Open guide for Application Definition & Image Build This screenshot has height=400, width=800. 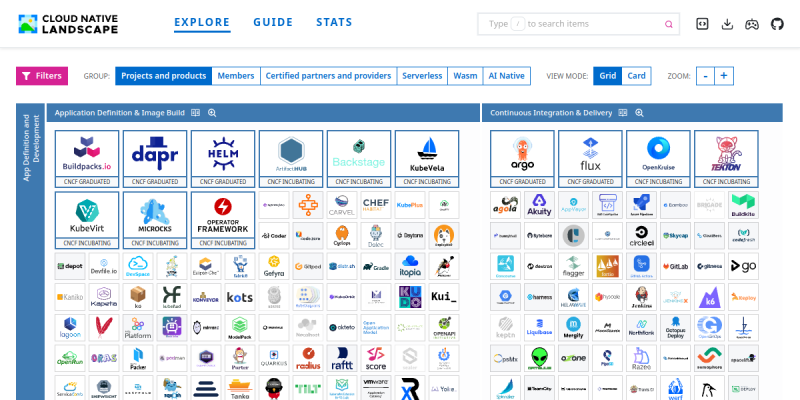(x=195, y=113)
